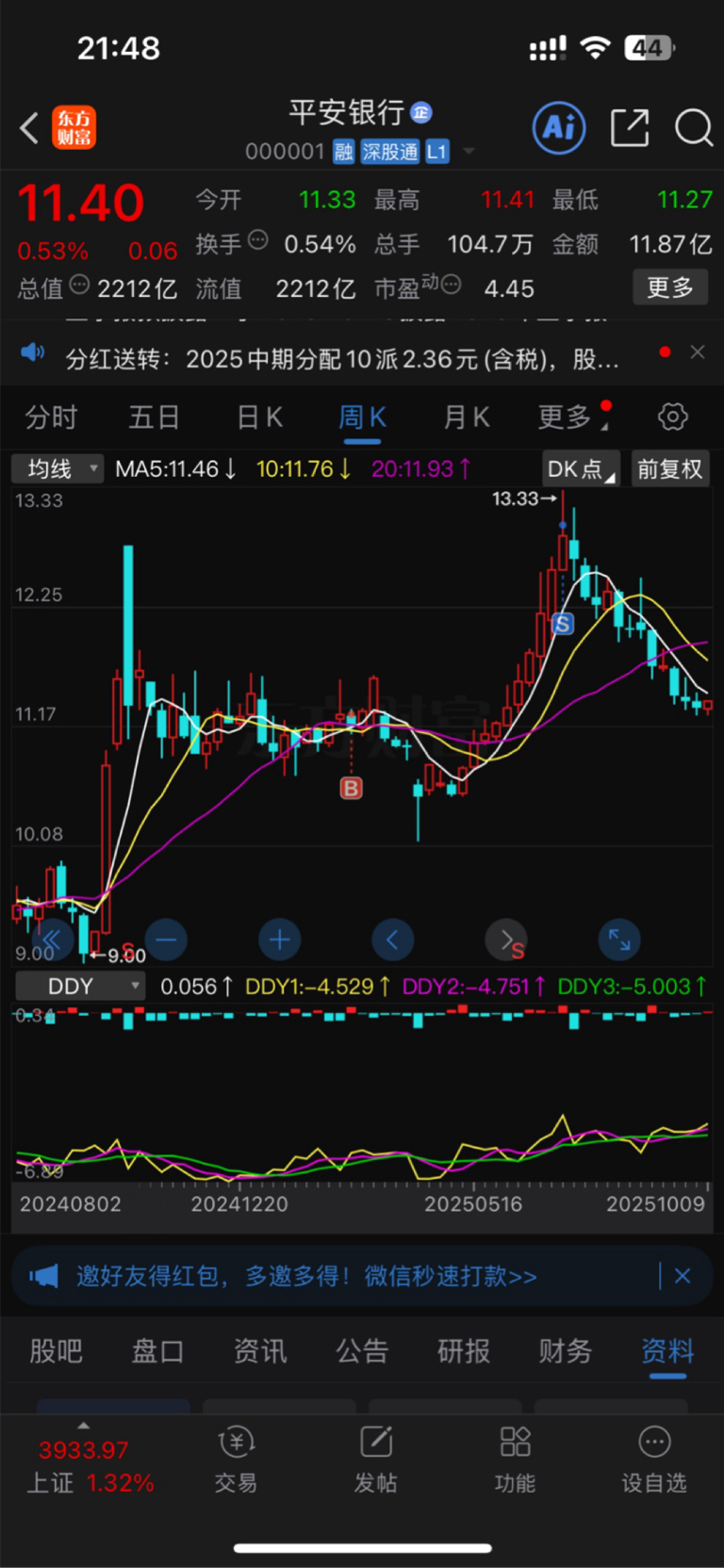Image resolution: width=724 pixels, height=1568 pixels.
Task: Tap the speaker announcement icon
Action: pos(33,352)
